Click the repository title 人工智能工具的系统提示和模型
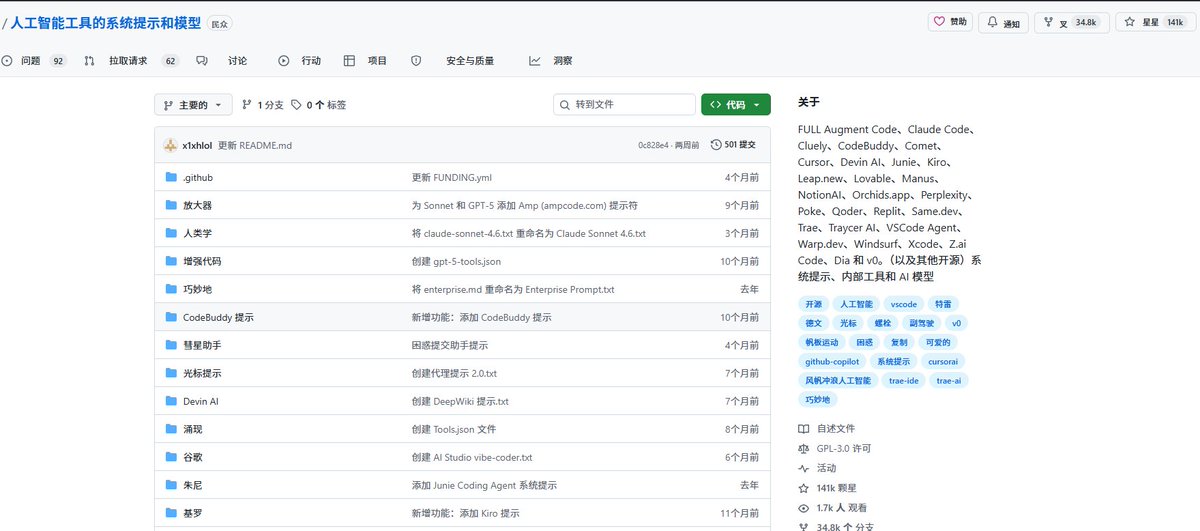Viewport: 1200px width, 531px height. 104,22
